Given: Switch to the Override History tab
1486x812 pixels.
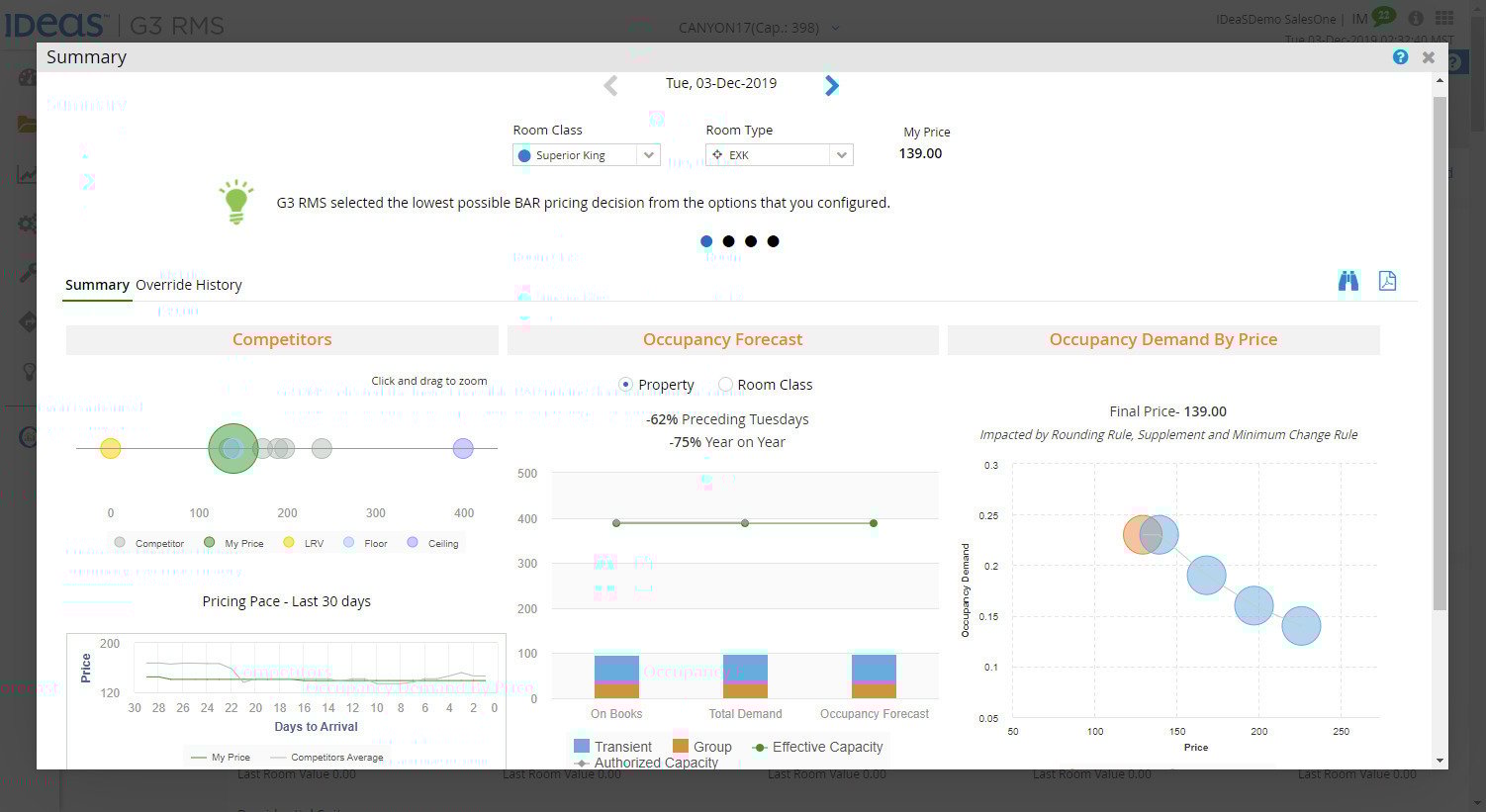Looking at the screenshot, I should 188,285.
